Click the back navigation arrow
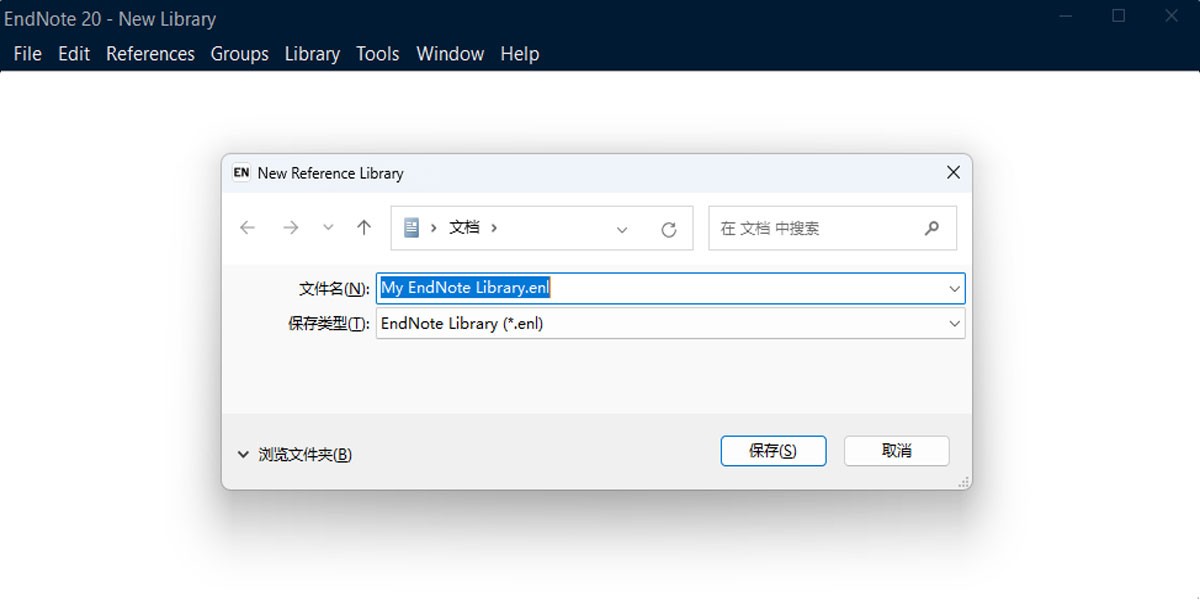1200x600 pixels. pos(247,228)
